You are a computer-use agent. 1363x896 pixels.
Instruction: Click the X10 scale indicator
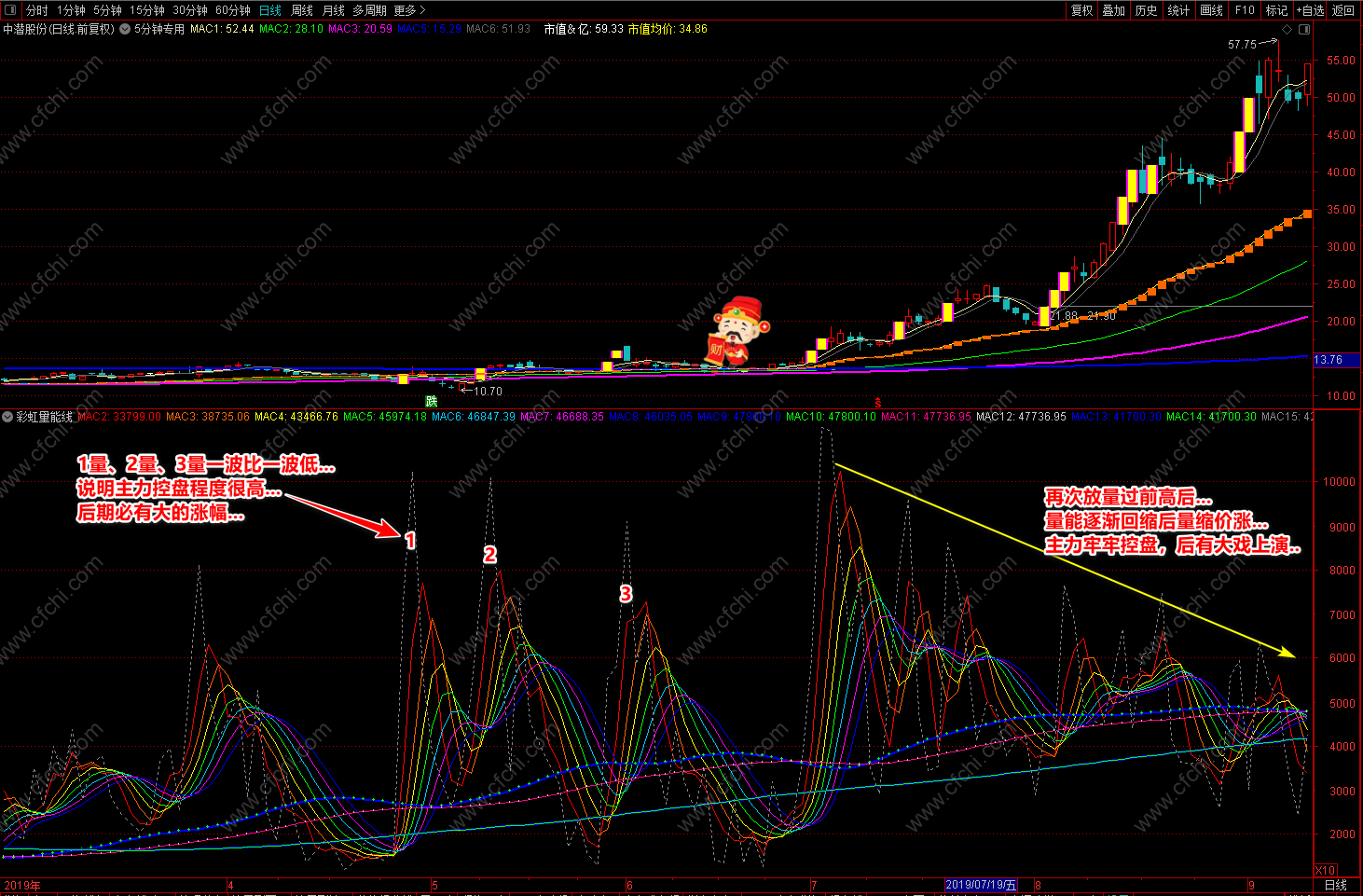(1326, 870)
